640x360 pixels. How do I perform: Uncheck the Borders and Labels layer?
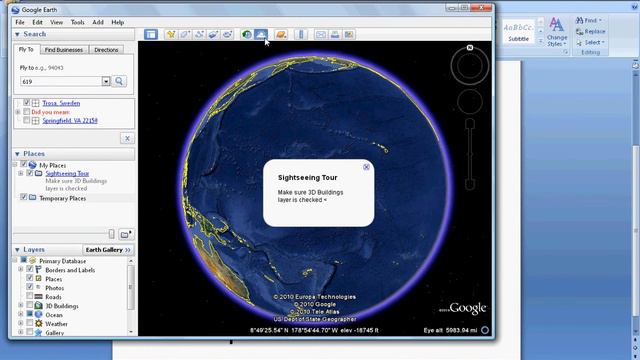(29, 269)
